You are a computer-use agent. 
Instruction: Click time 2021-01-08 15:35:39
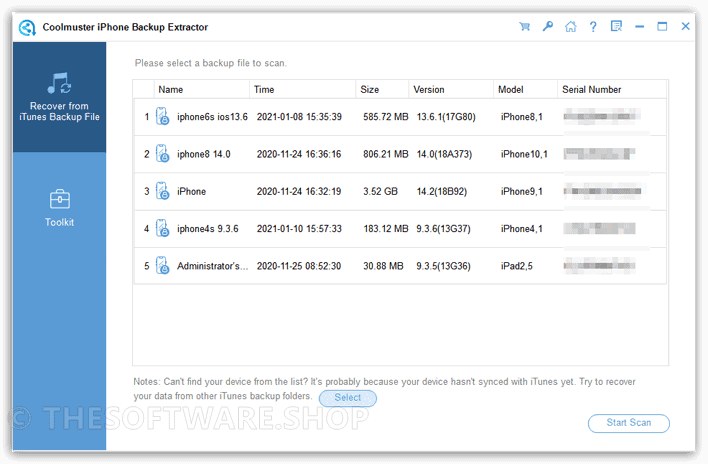299,117
